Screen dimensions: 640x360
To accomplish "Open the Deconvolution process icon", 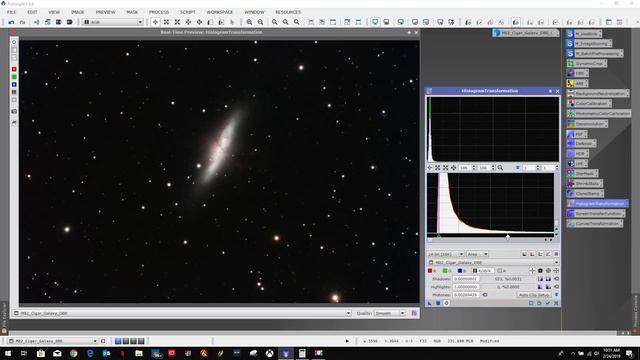I will tap(587, 123).
